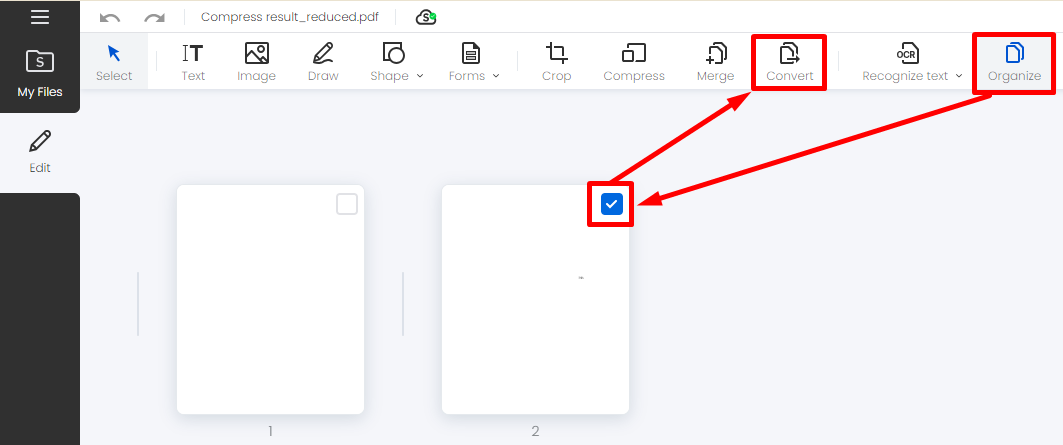Screen dimensions: 1063x445
Task: Click the Undo arrow icon
Action: pos(110,18)
